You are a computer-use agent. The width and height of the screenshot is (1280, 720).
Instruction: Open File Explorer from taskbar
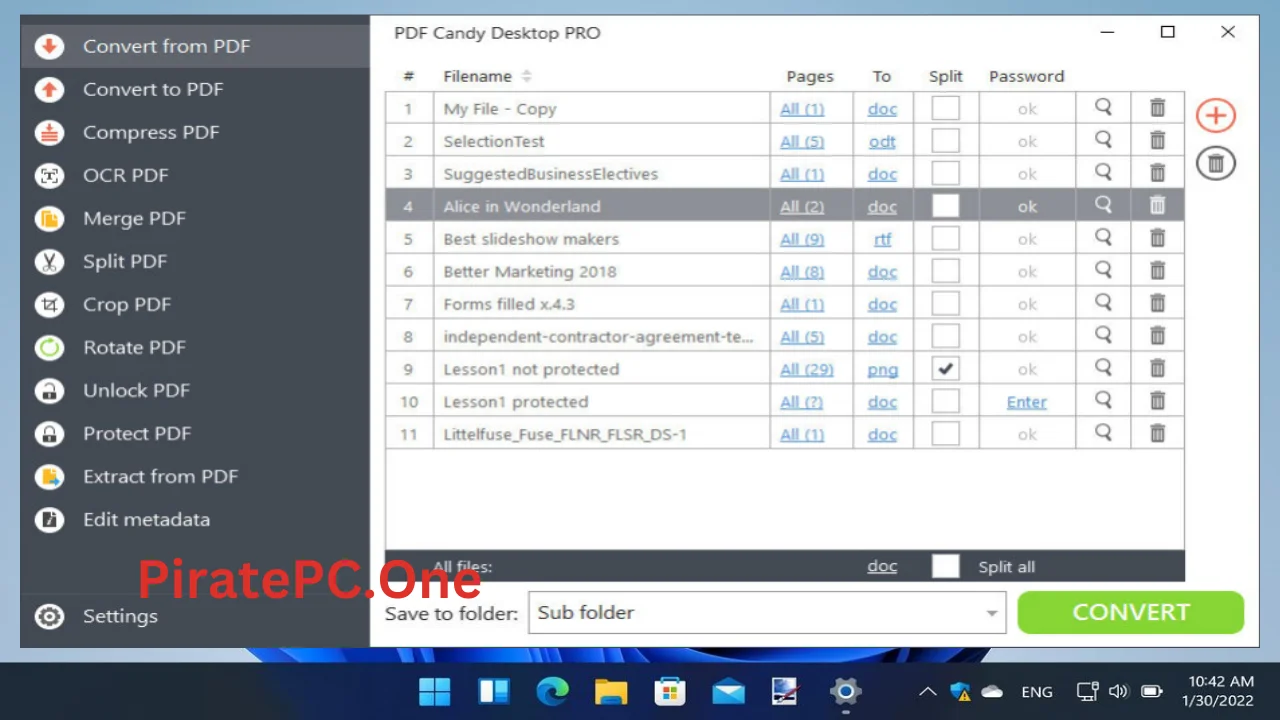pos(611,691)
